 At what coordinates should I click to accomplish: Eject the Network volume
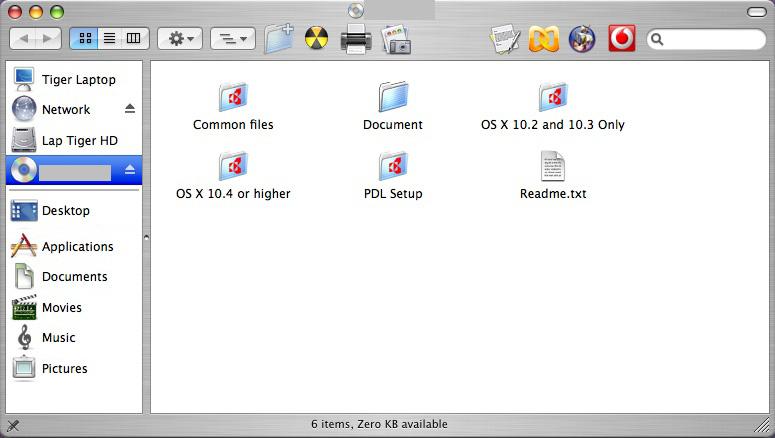pyautogui.click(x=130, y=109)
